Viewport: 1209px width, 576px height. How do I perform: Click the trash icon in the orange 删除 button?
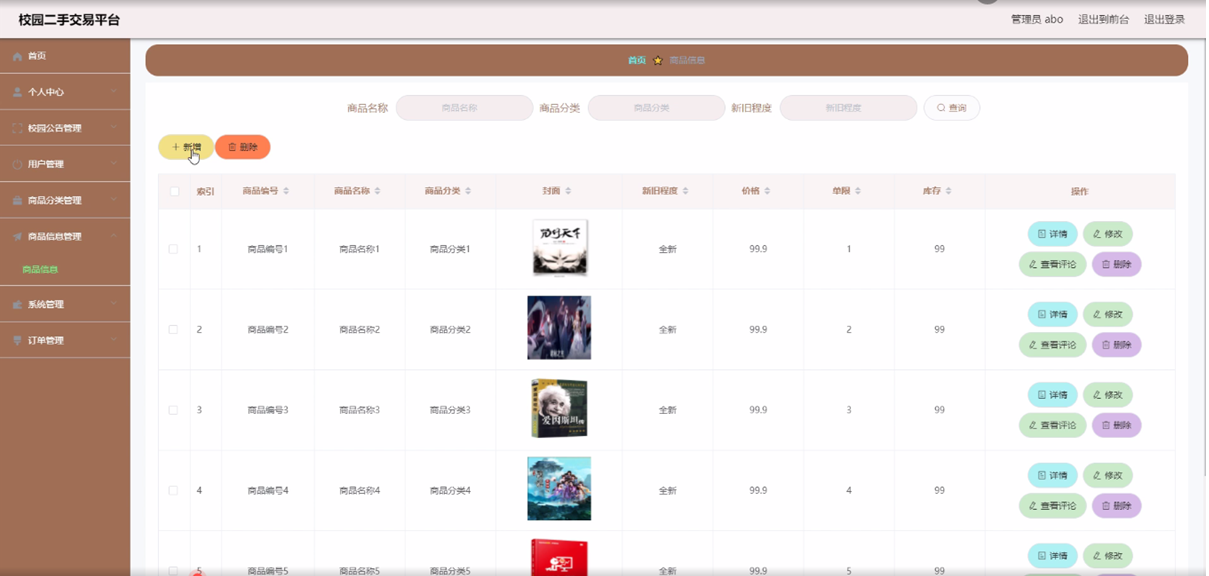pos(232,148)
